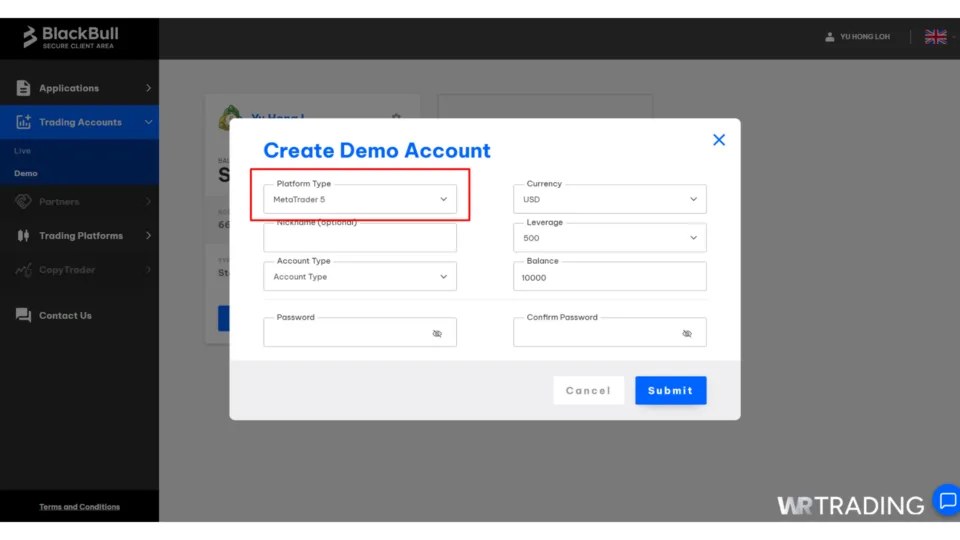Image resolution: width=960 pixels, height=540 pixels.
Task: Submit the demo account form
Action: pyautogui.click(x=670, y=390)
